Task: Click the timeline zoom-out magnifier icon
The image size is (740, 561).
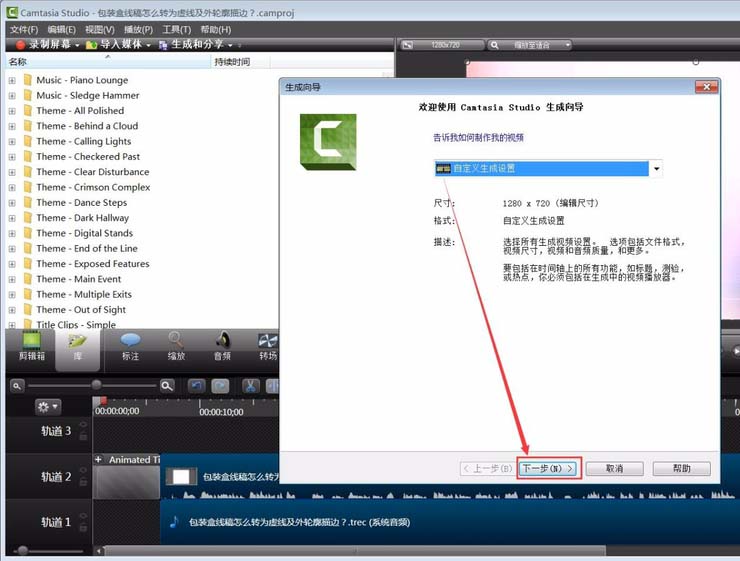Action: coord(17,386)
